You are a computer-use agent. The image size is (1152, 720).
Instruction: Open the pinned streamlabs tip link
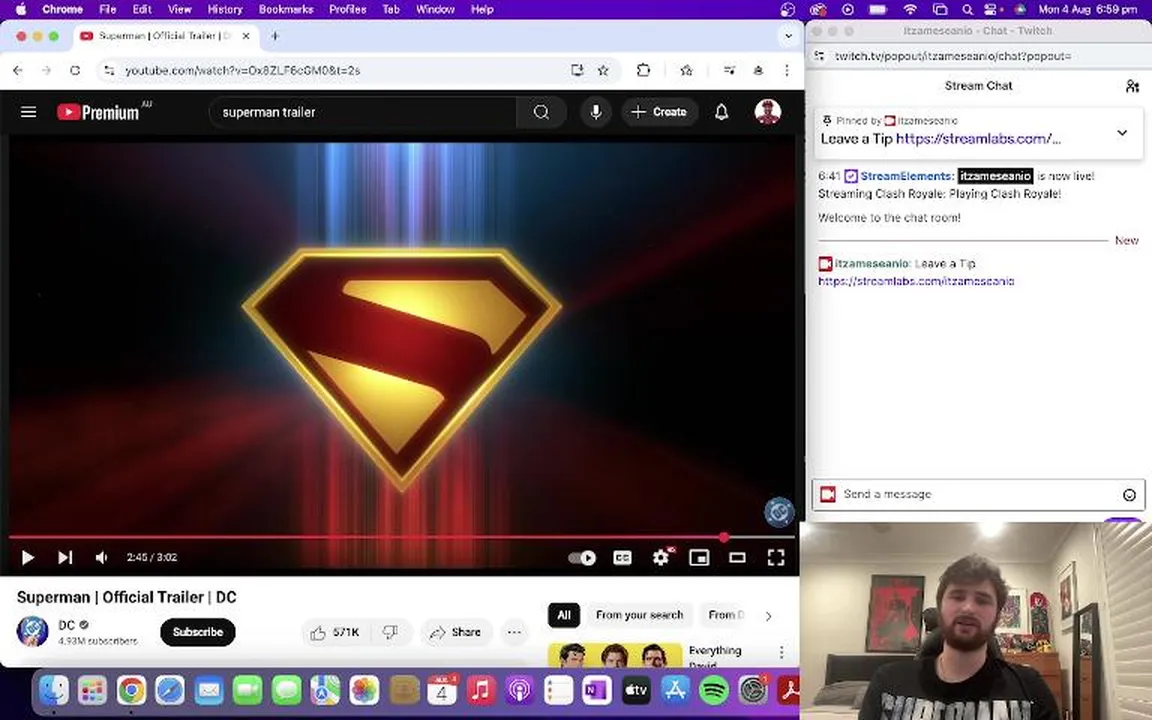pyautogui.click(x=978, y=139)
